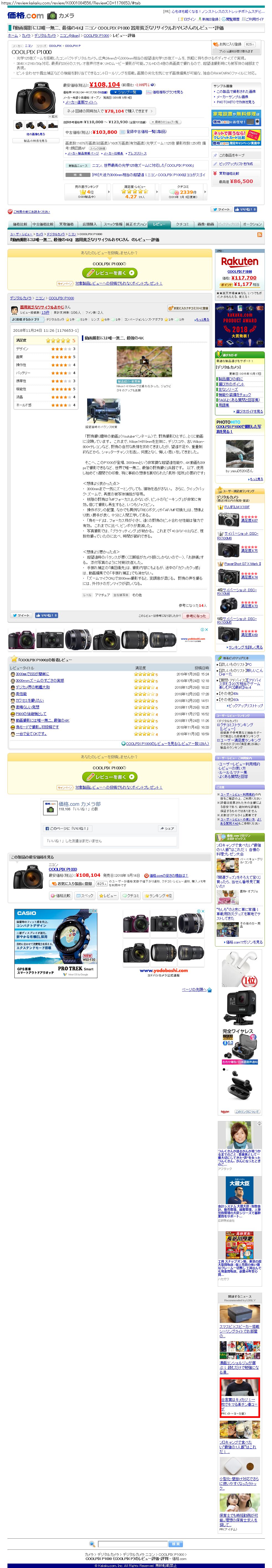Image resolution: width=272 pixels, height=1568 pixels.
Task: Open the Rakuten ad logo
Action: pyautogui.click(x=239, y=261)
